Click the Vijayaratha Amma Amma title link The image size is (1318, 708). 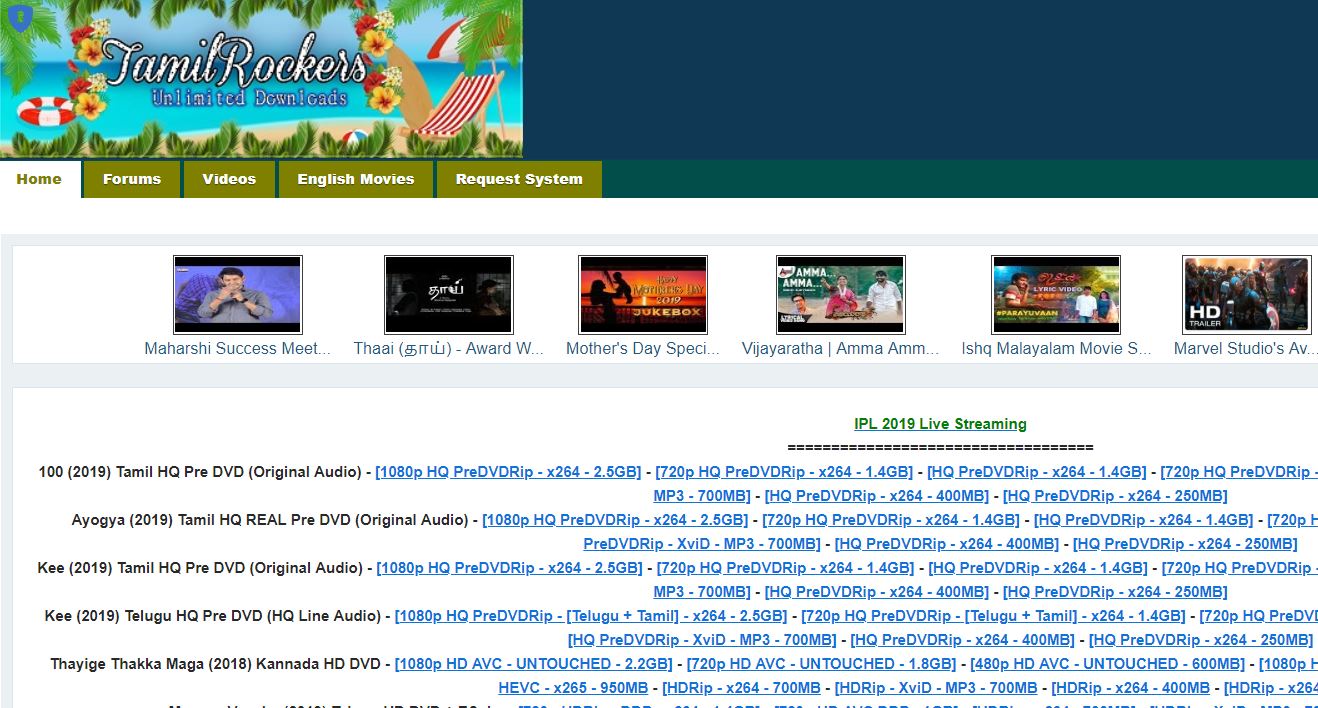840,349
